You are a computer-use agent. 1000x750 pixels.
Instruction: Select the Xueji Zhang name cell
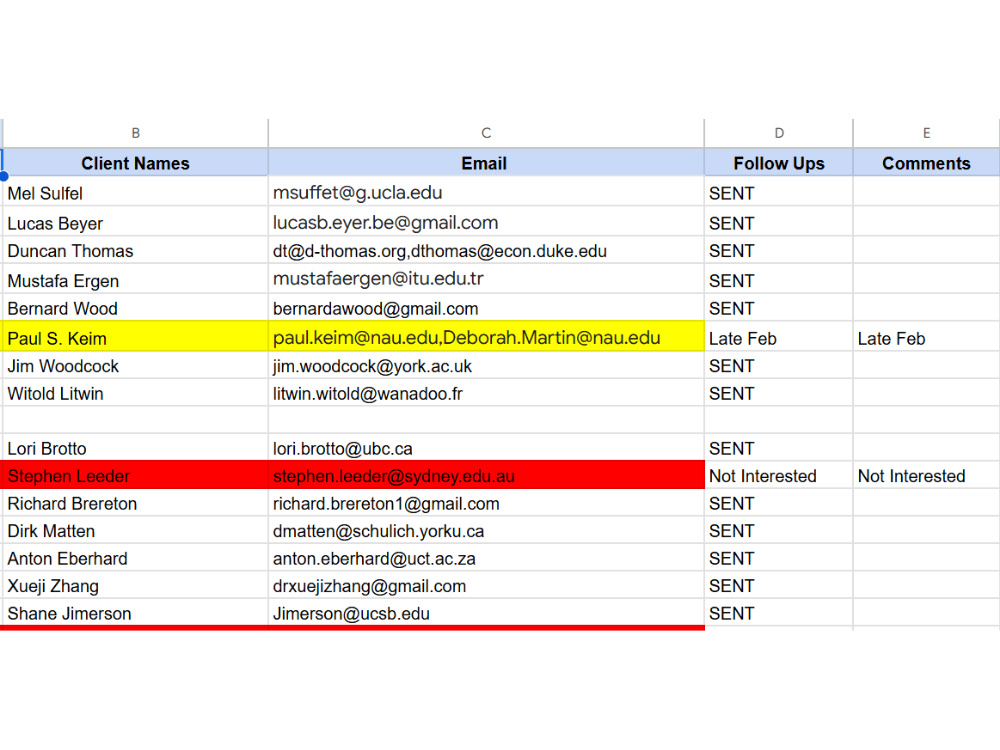tap(135, 585)
